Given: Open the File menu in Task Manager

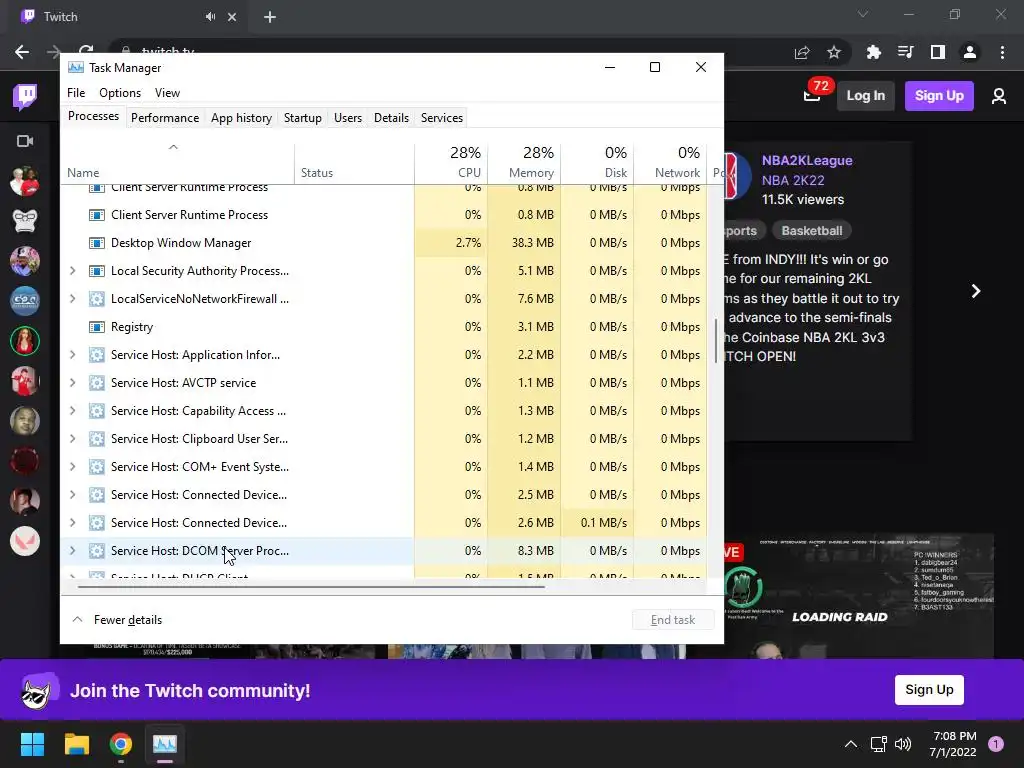Looking at the screenshot, I should (76, 93).
